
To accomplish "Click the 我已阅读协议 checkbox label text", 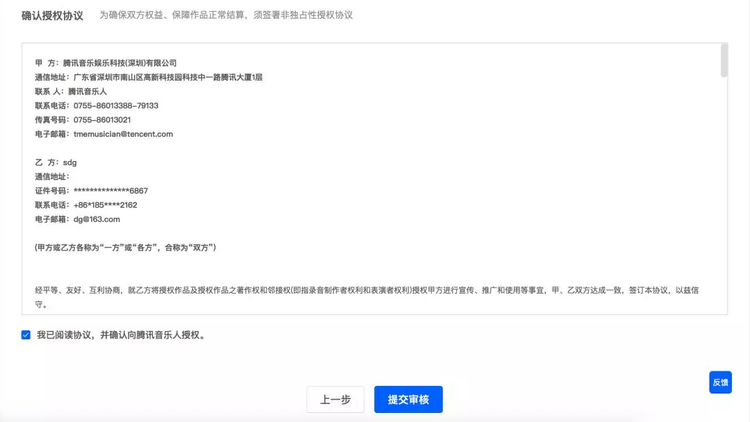I will click(x=121, y=335).
